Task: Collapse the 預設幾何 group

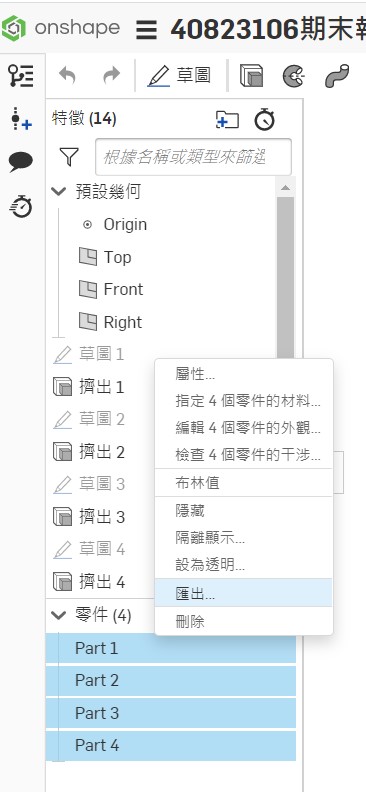Action: tap(59, 191)
